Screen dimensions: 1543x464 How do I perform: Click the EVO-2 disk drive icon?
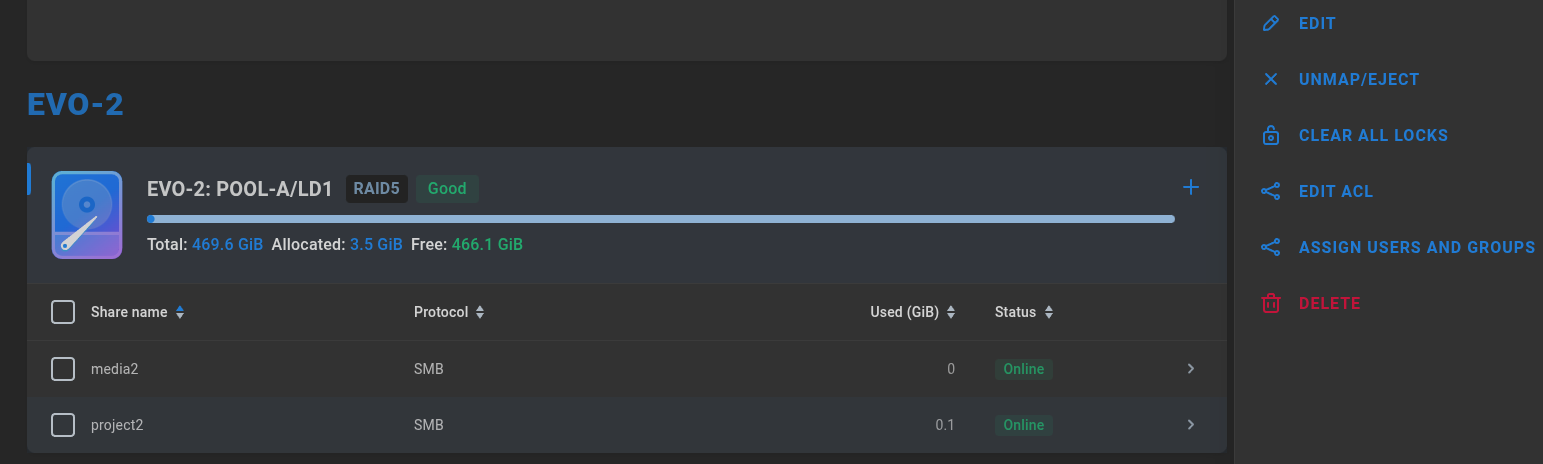point(87,215)
